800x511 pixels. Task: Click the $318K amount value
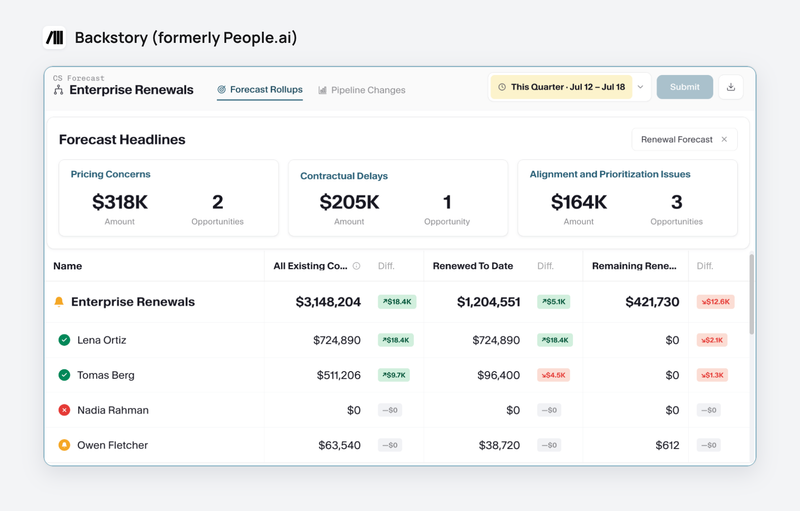point(120,202)
